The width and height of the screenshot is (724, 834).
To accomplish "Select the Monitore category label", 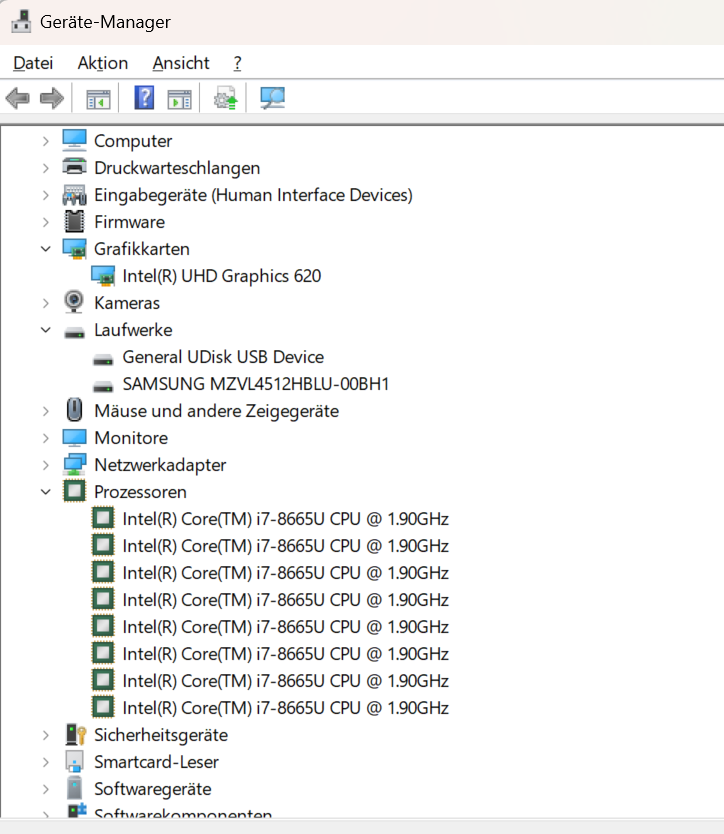I will point(131,438).
